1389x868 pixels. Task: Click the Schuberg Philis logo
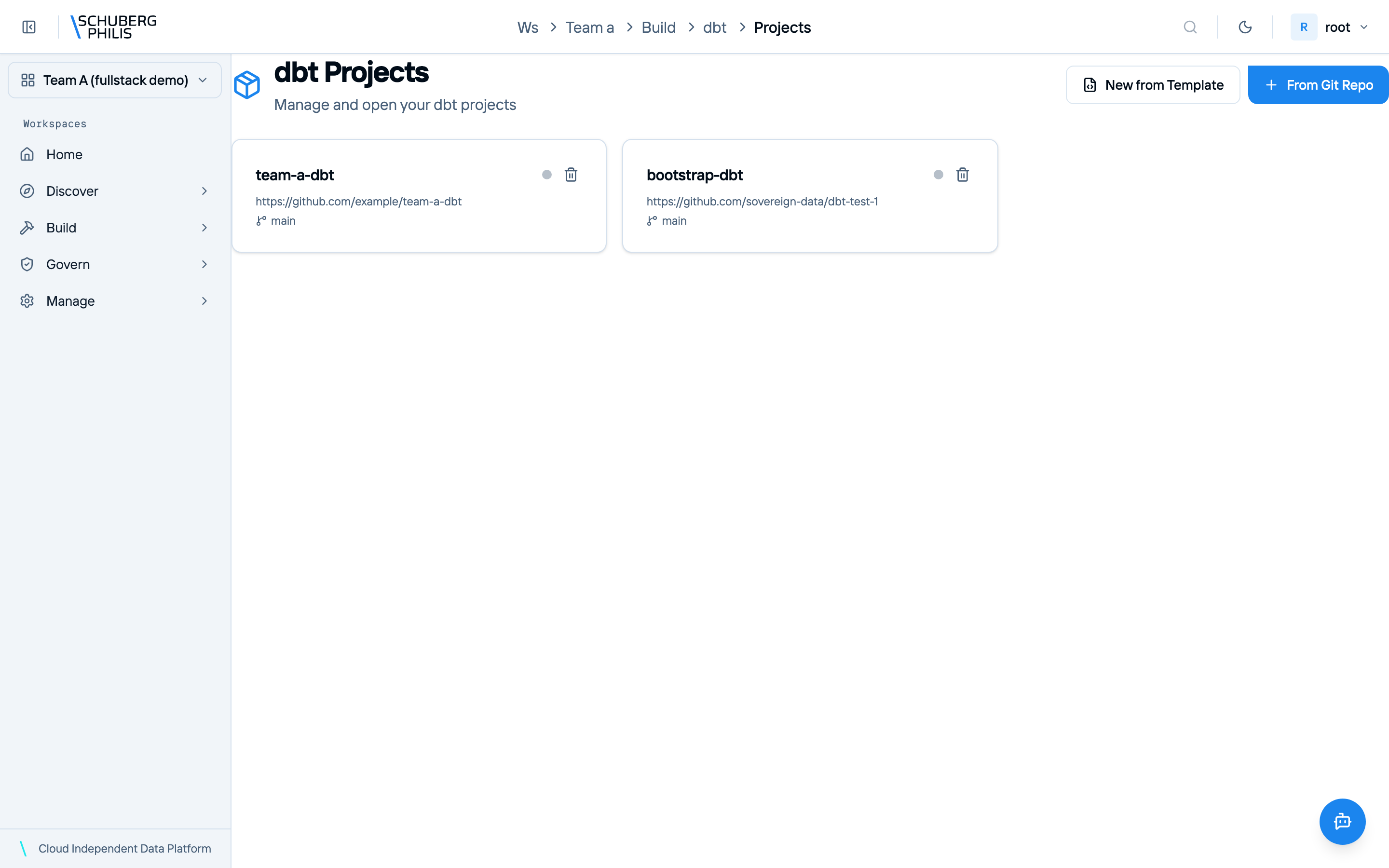[x=113, y=27]
